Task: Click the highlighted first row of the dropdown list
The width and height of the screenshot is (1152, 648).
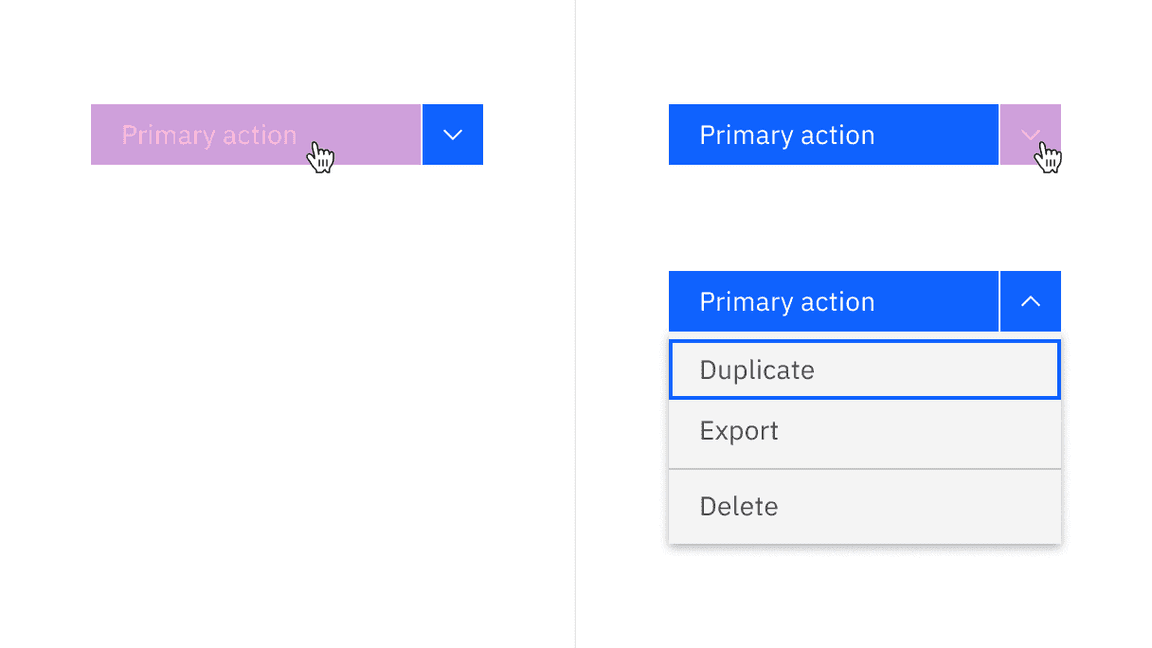Action: click(864, 370)
